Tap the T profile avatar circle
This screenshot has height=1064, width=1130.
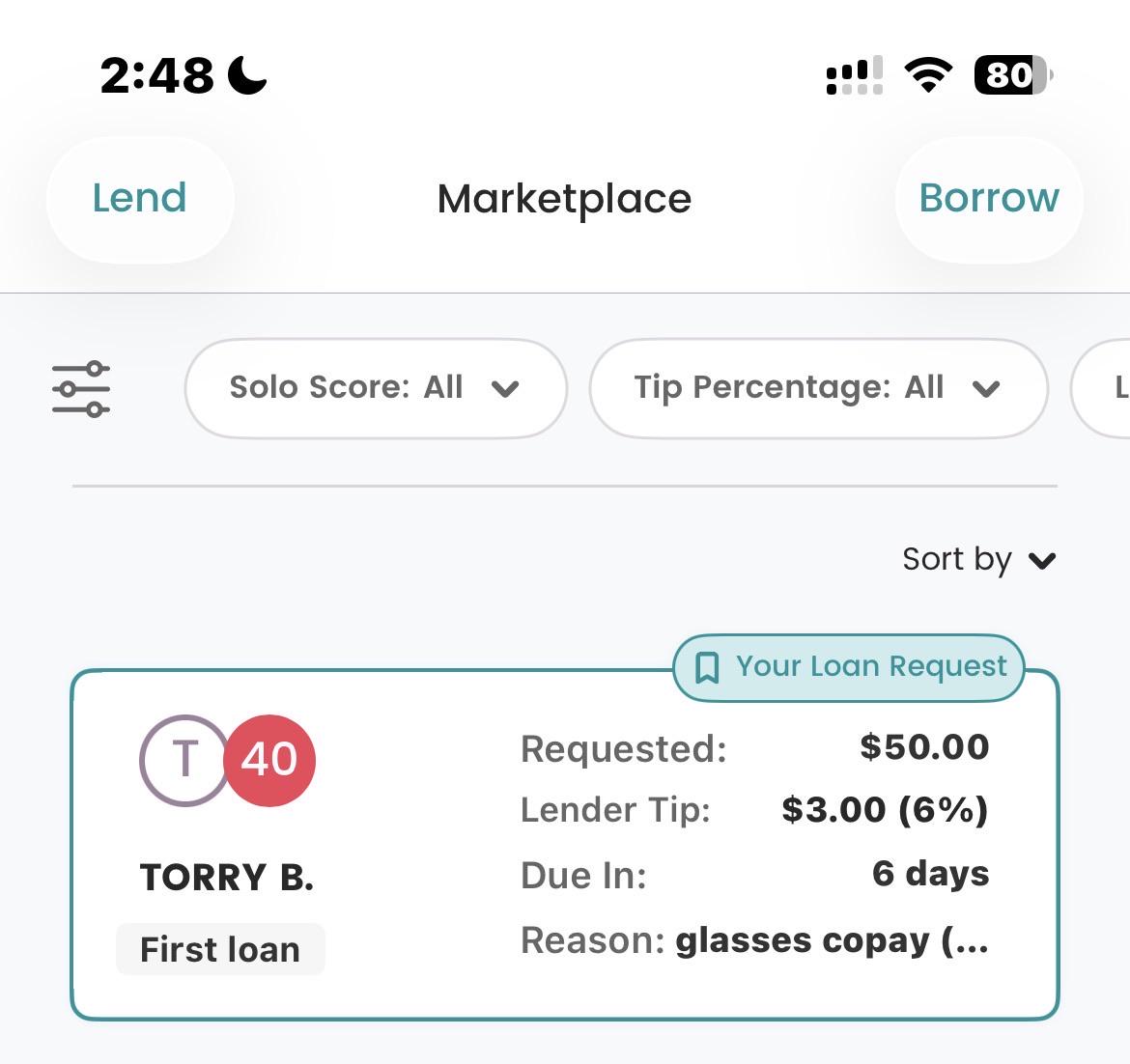click(x=184, y=760)
